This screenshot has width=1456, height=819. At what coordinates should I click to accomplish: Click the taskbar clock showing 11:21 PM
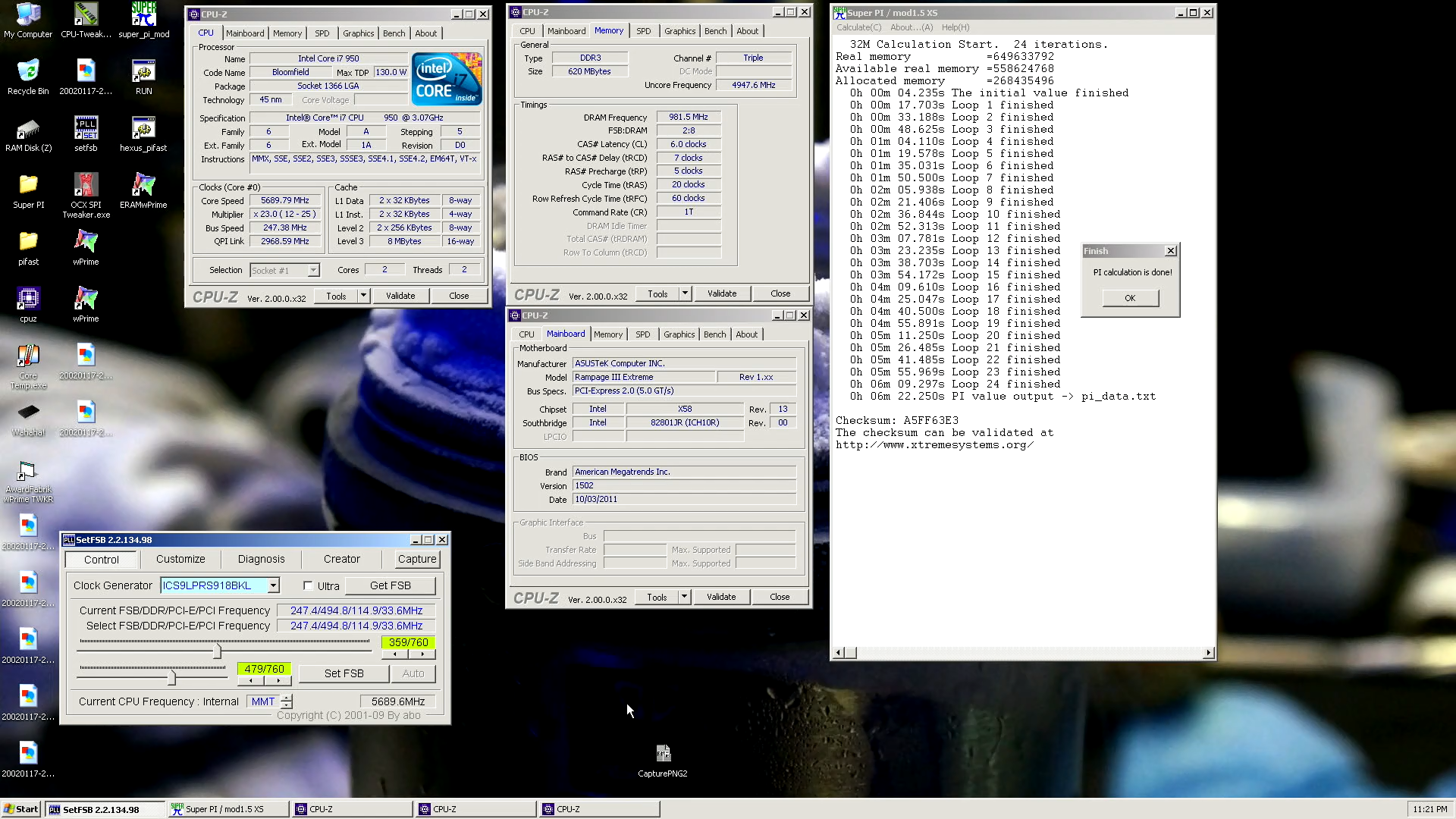1429,809
